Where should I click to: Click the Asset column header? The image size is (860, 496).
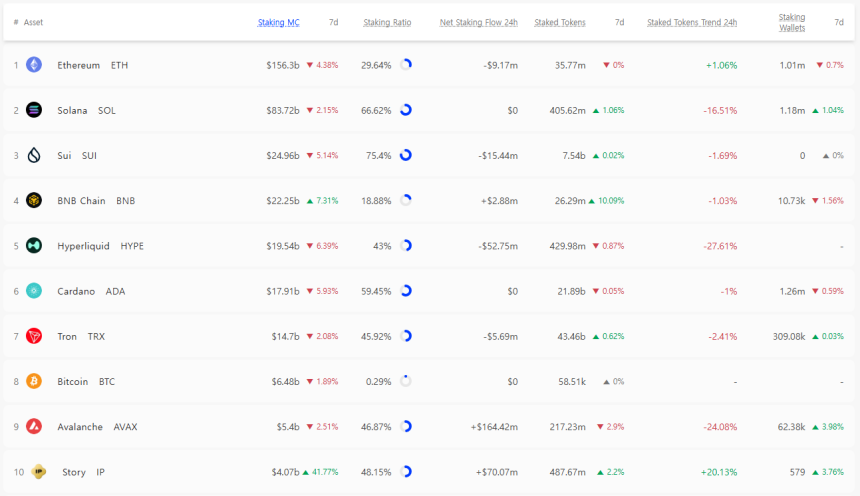point(33,22)
